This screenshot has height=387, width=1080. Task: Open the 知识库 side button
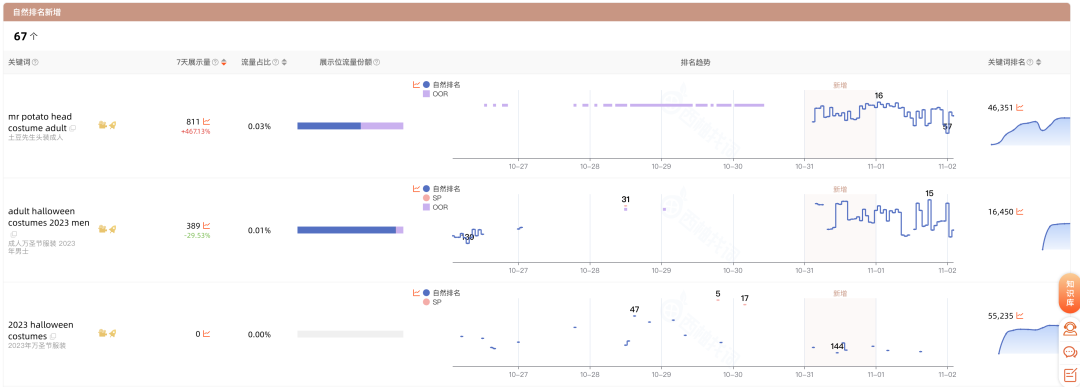click(1070, 293)
